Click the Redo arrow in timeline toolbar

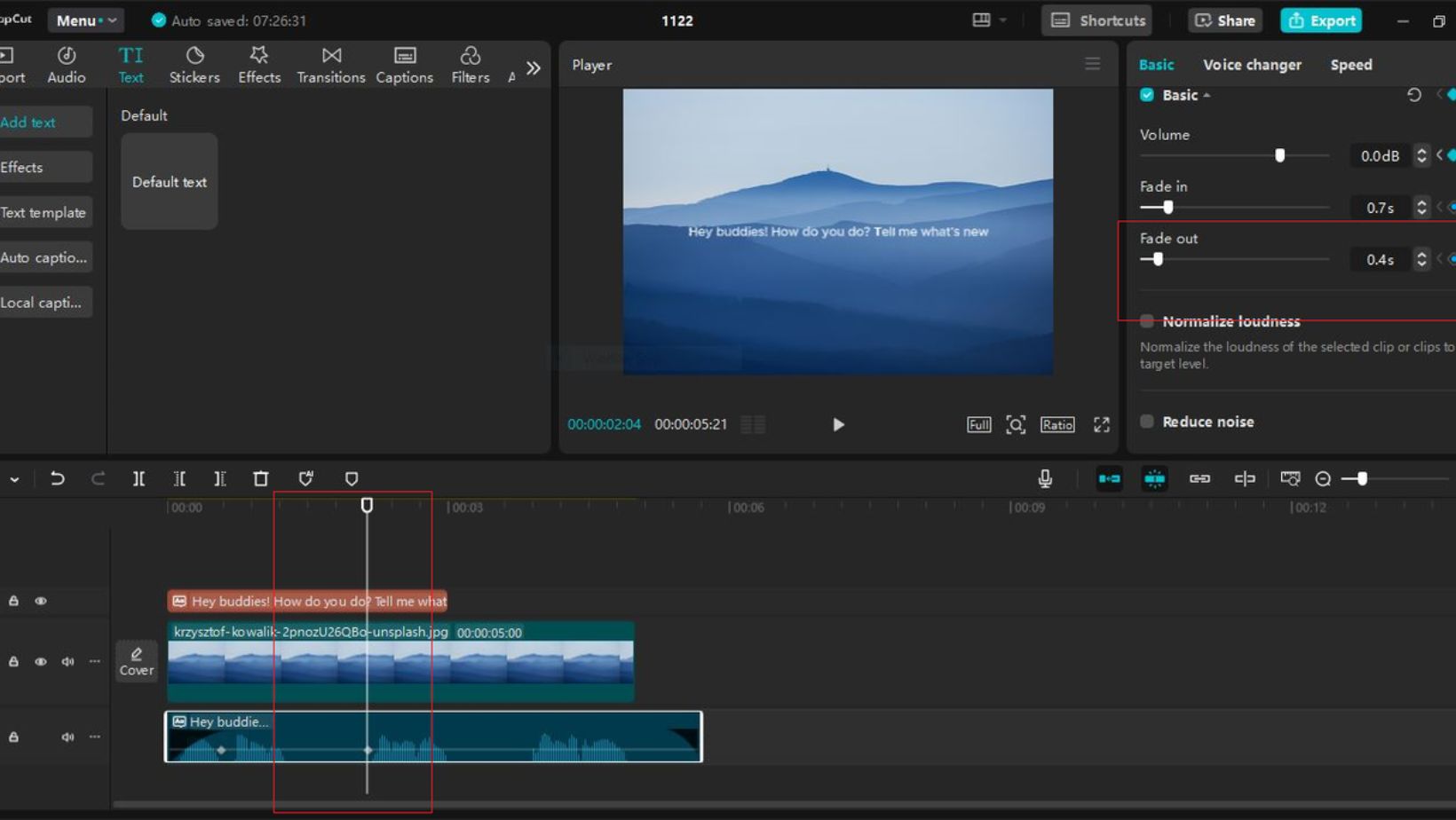(x=98, y=478)
